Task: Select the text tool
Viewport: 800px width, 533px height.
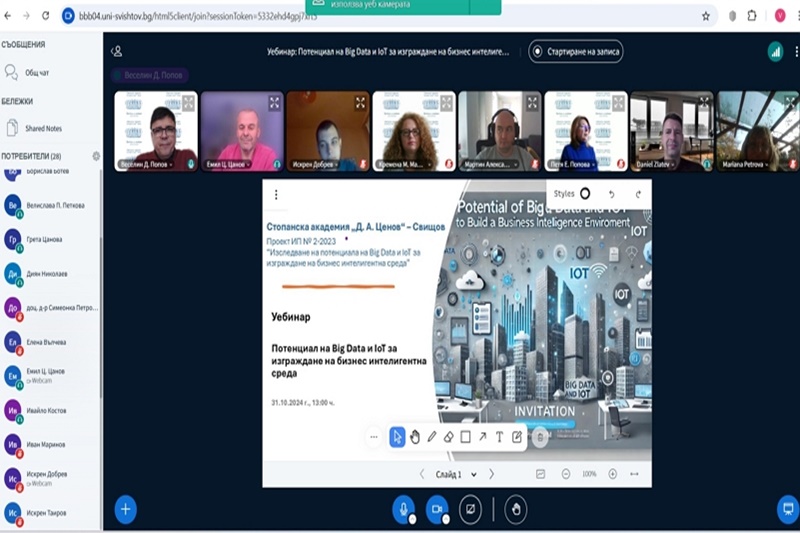Action: click(499, 437)
